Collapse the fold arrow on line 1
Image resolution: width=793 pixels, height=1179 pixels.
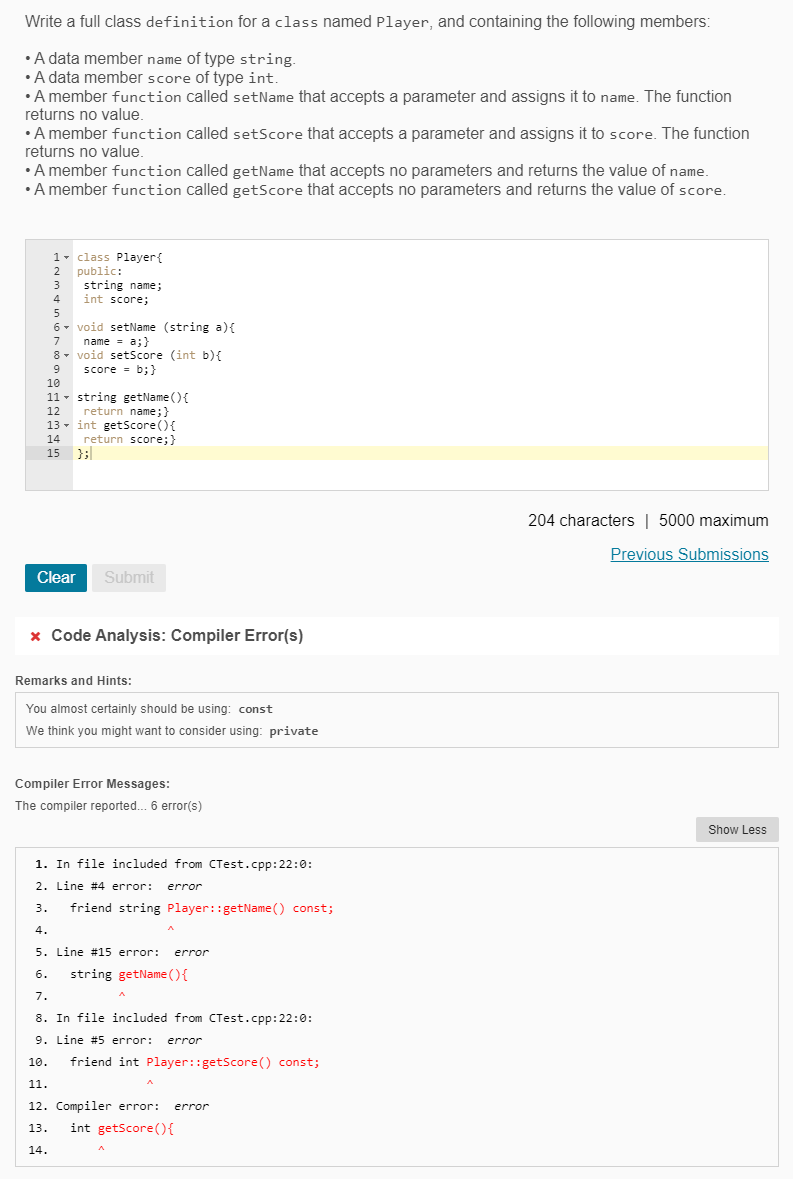coord(66,257)
